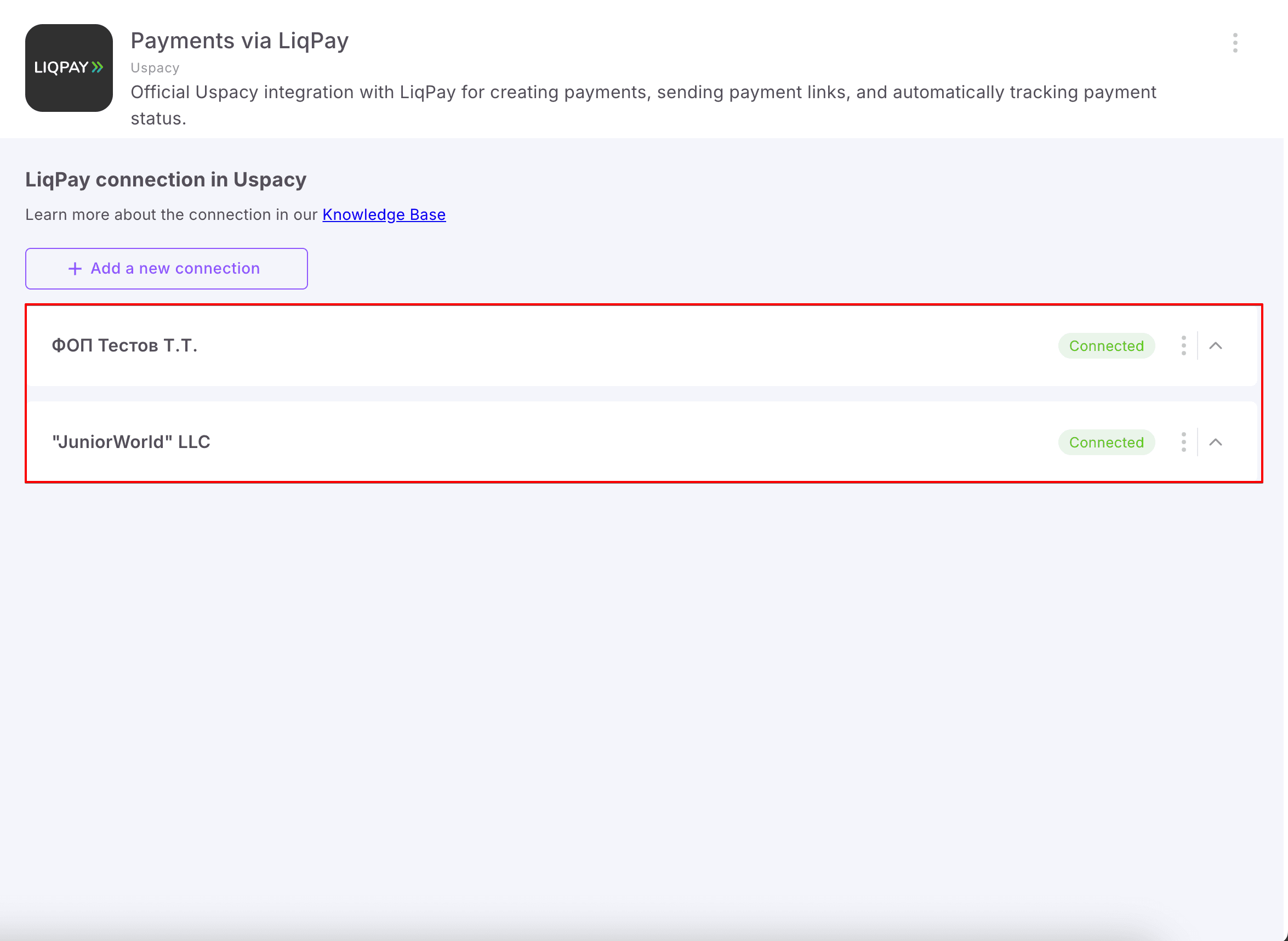1288x941 pixels.
Task: Click Connected status of "JuniorWorld" LLC
Action: pyautogui.click(x=1106, y=442)
